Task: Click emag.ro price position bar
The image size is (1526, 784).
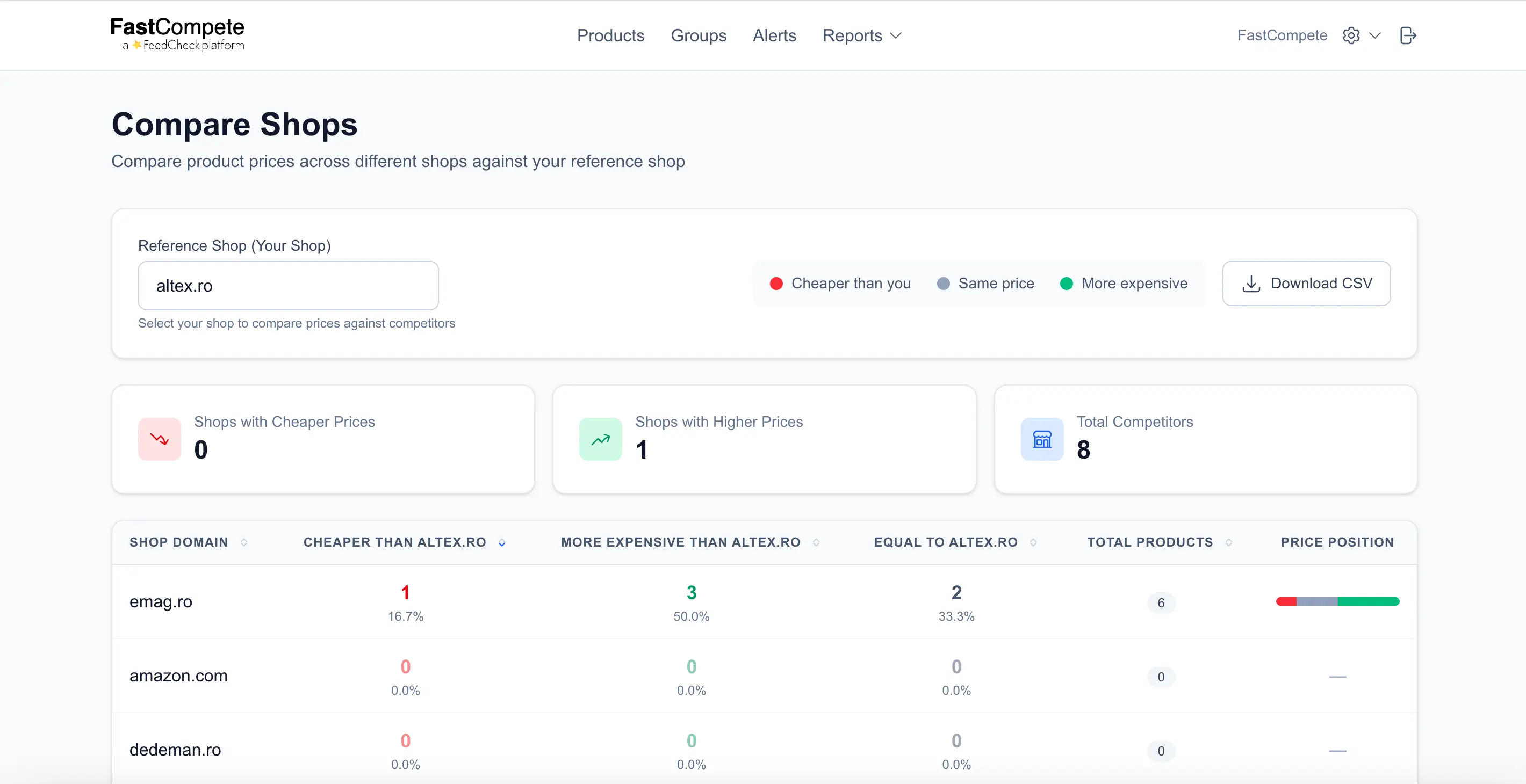Action: (1337, 601)
